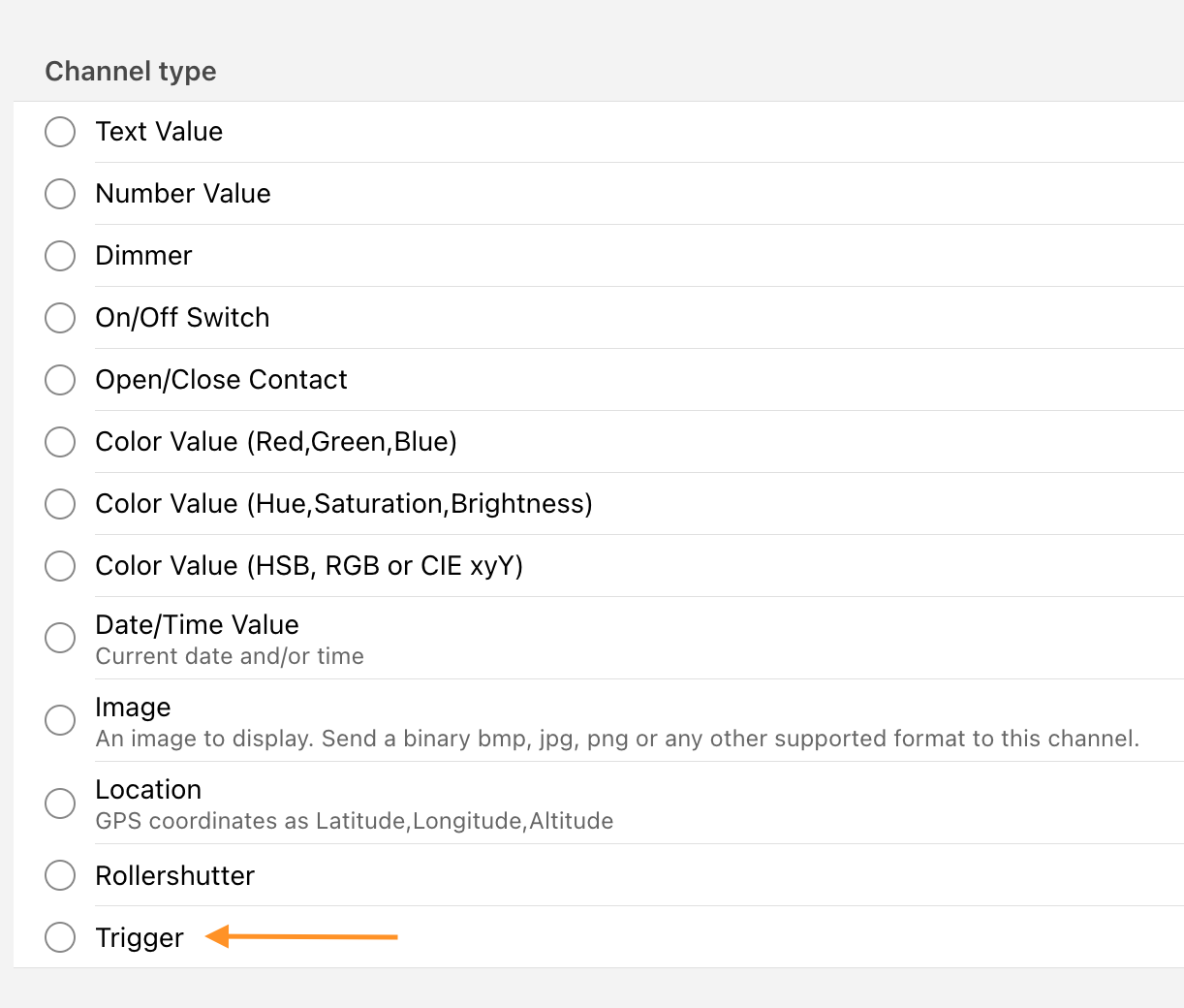Click the "GPS coordinates" description under Location

(x=354, y=821)
